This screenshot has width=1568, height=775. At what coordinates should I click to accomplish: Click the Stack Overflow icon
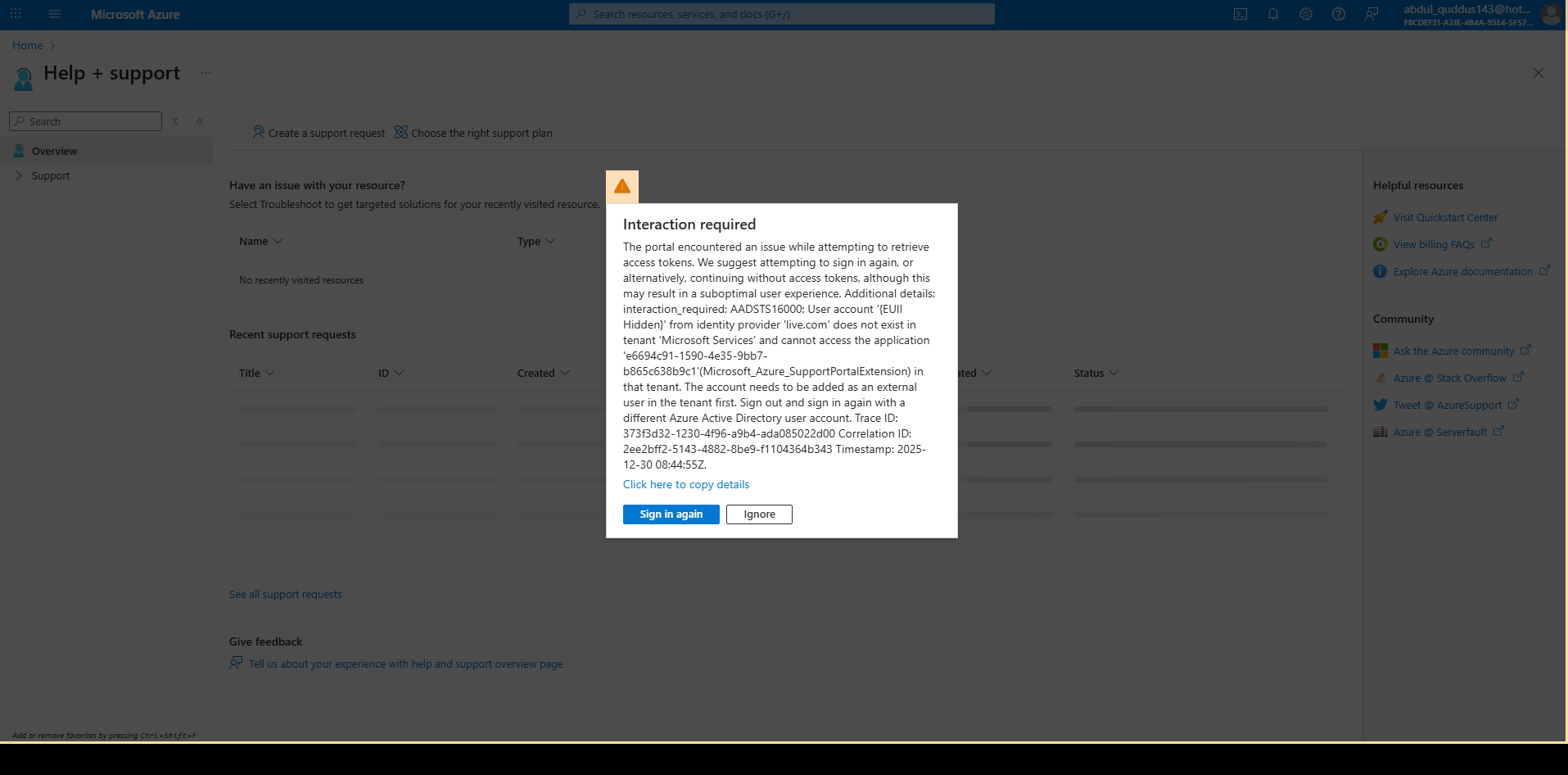[x=1380, y=378]
